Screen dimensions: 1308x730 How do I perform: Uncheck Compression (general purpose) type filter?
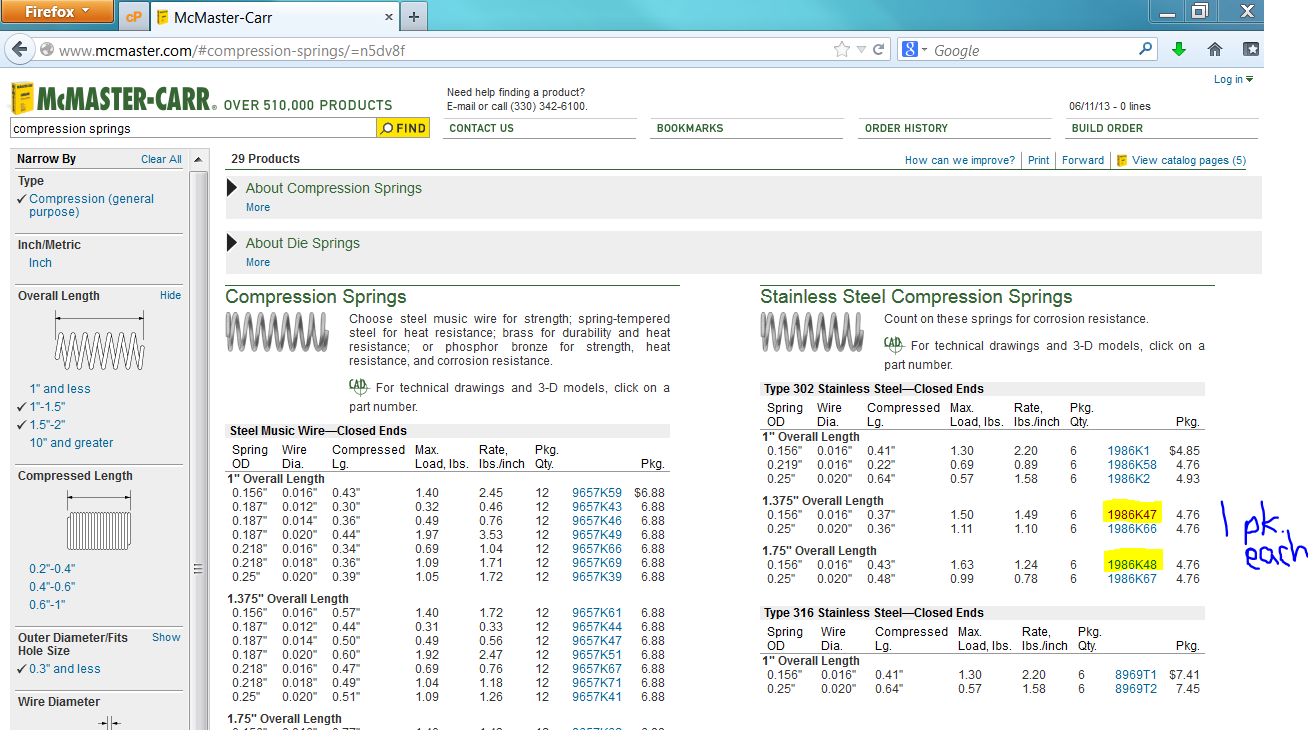coord(91,205)
